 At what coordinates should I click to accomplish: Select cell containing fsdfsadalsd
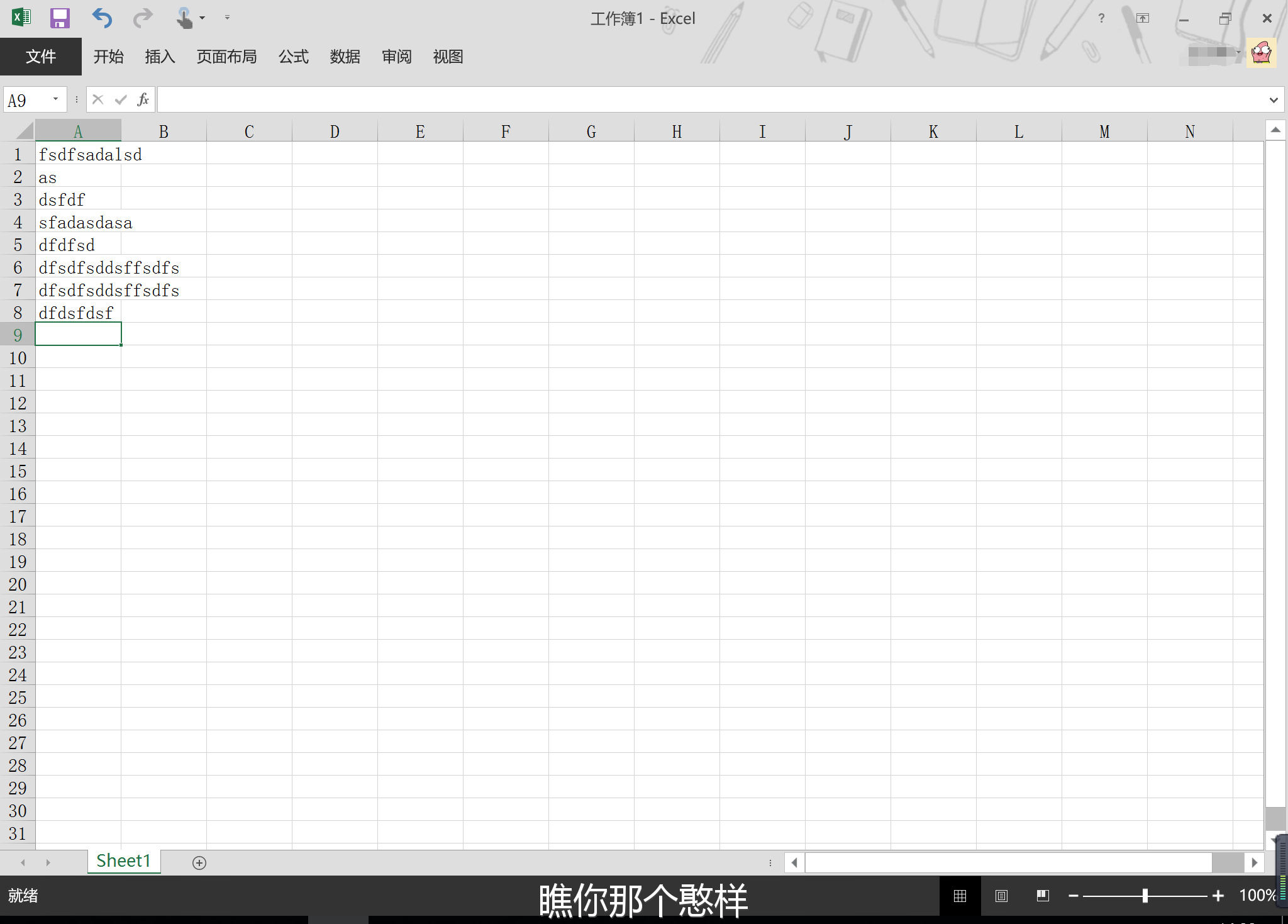pos(78,153)
